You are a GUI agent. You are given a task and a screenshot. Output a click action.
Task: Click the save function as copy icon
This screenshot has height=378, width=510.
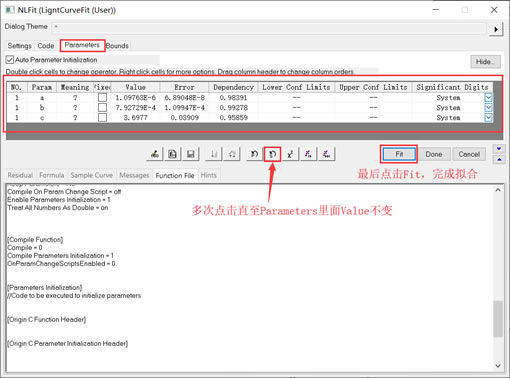pyautogui.click(x=173, y=154)
